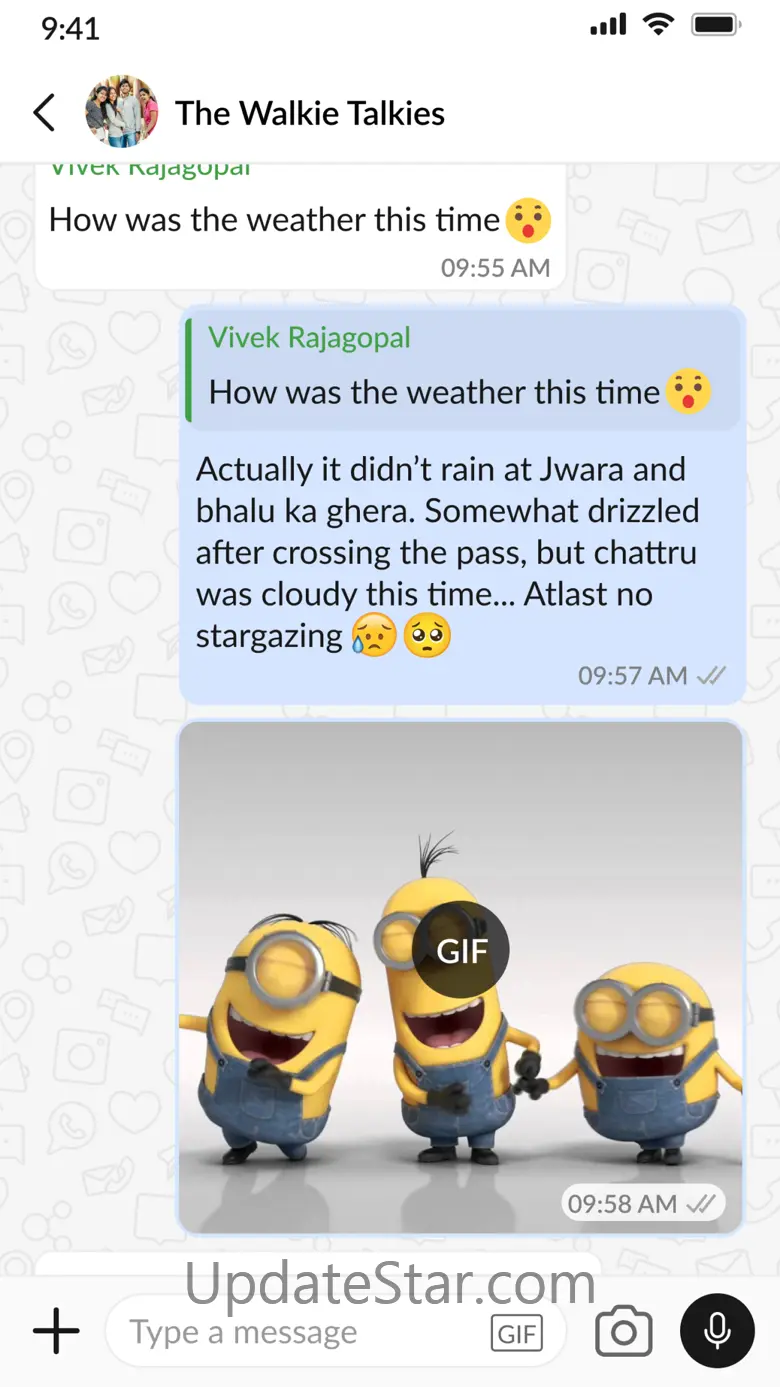This screenshot has width=780, height=1387.
Task: Open The Walkie Talkies group info title
Action: [310, 113]
